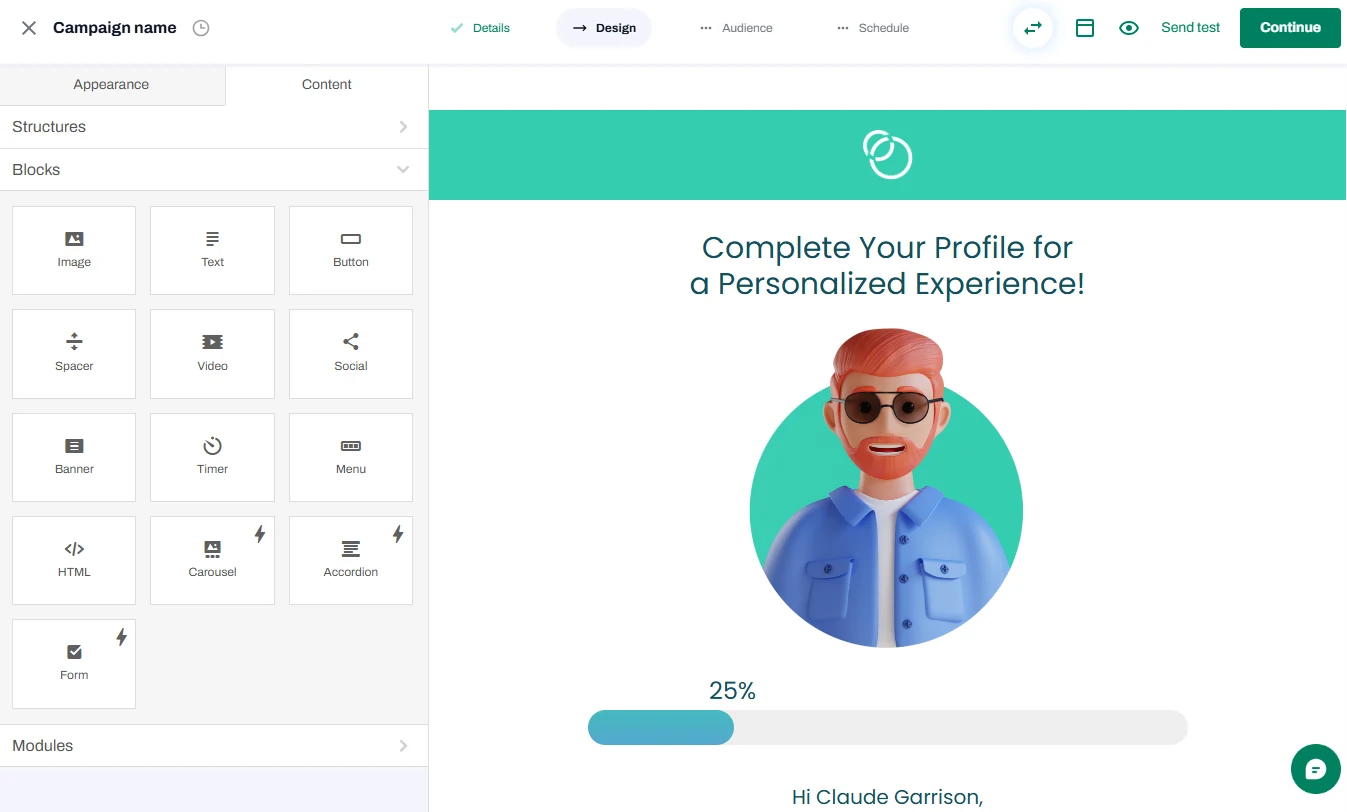Insert the Carousel block

click(212, 560)
